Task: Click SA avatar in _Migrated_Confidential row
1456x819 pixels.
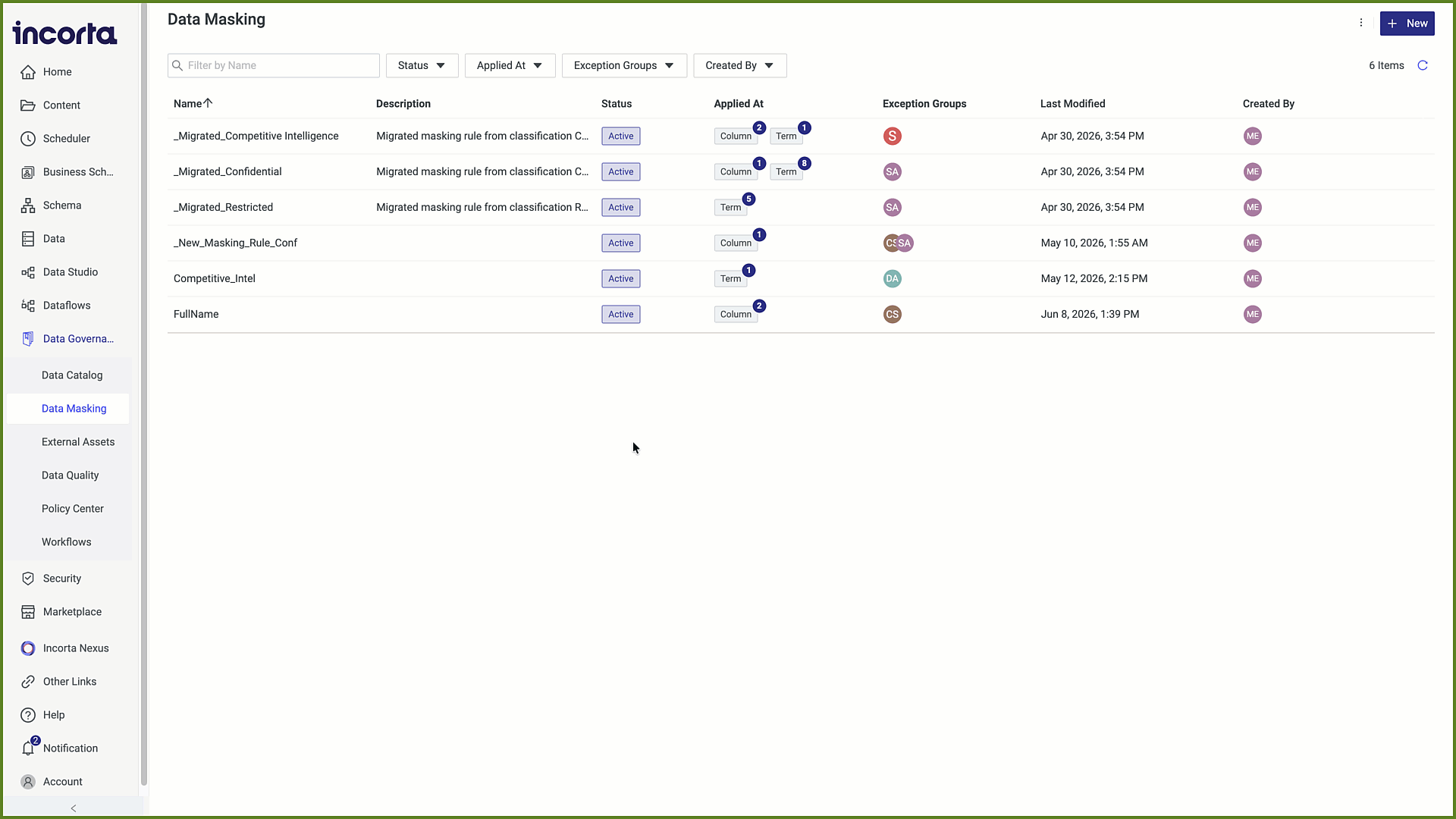Action: 893,172
